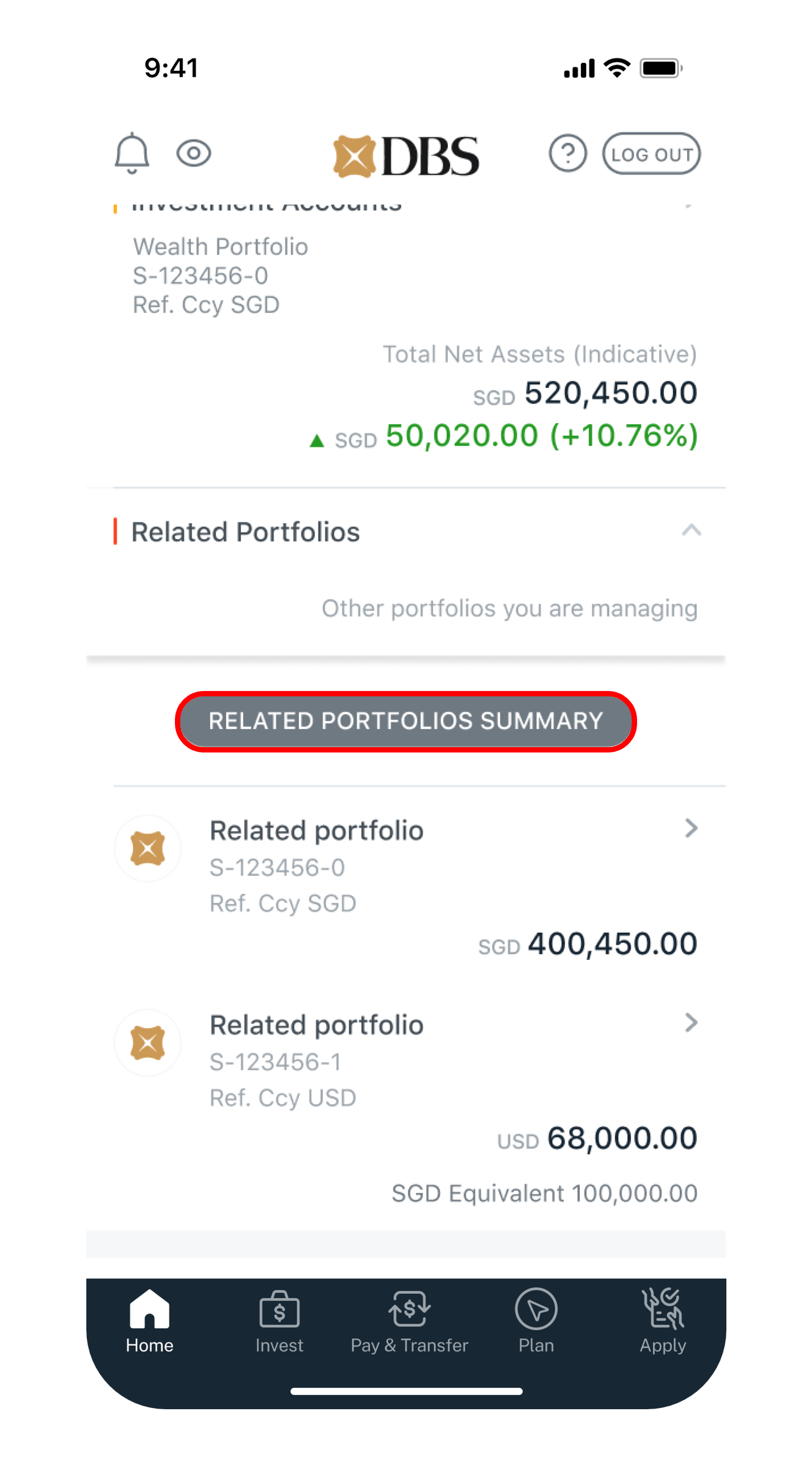Tap the USD 68,000.00 portfolio balance
The height and width of the screenshot is (1463, 812).
click(x=622, y=1138)
